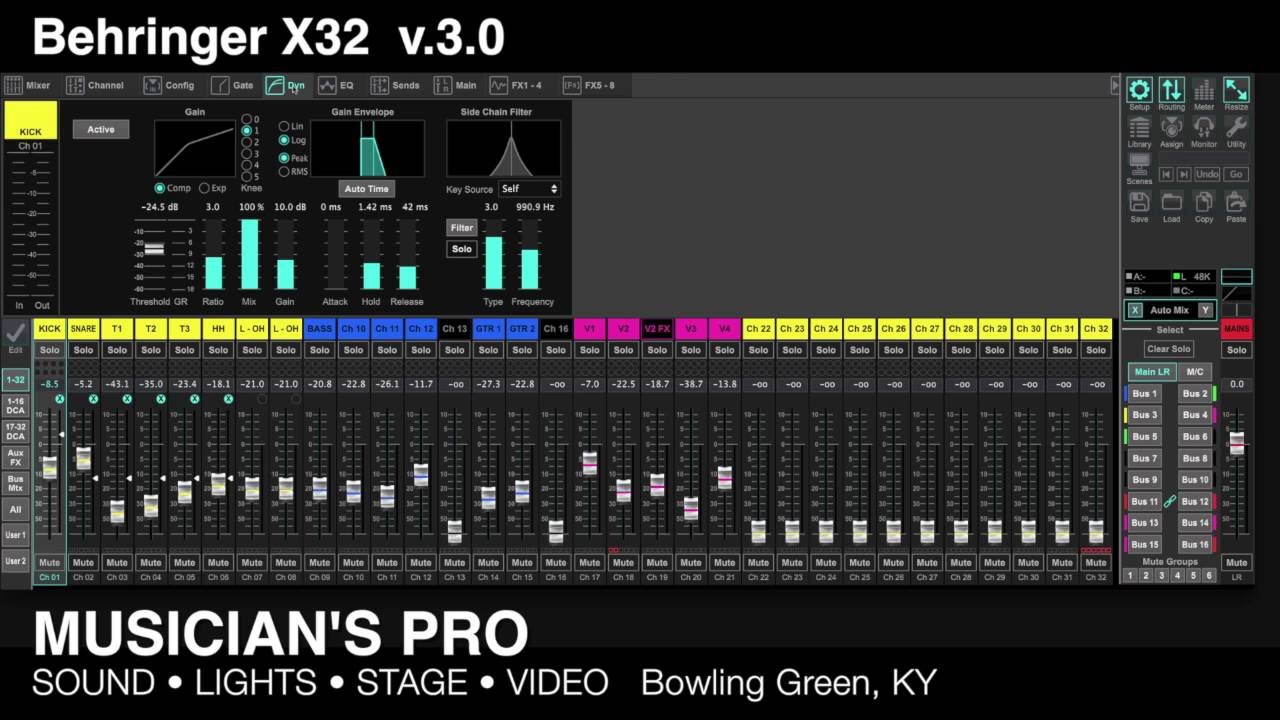
Task: Click the Resize diagonal arrows icon
Action: point(1236,90)
